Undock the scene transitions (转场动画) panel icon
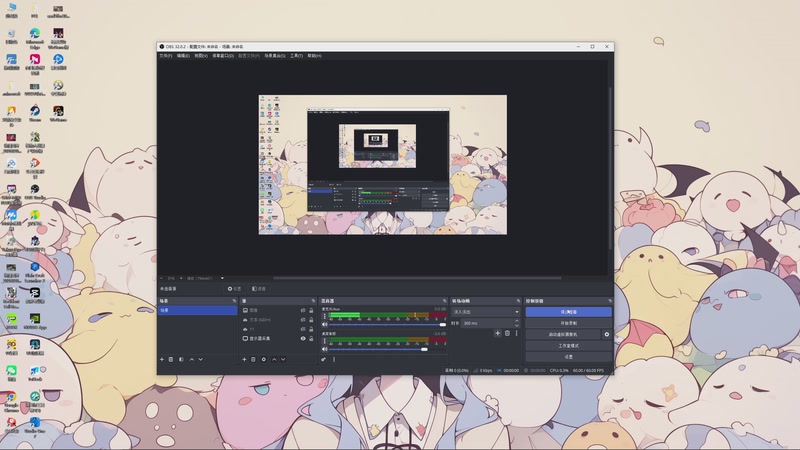This screenshot has width=800, height=450. click(518, 301)
